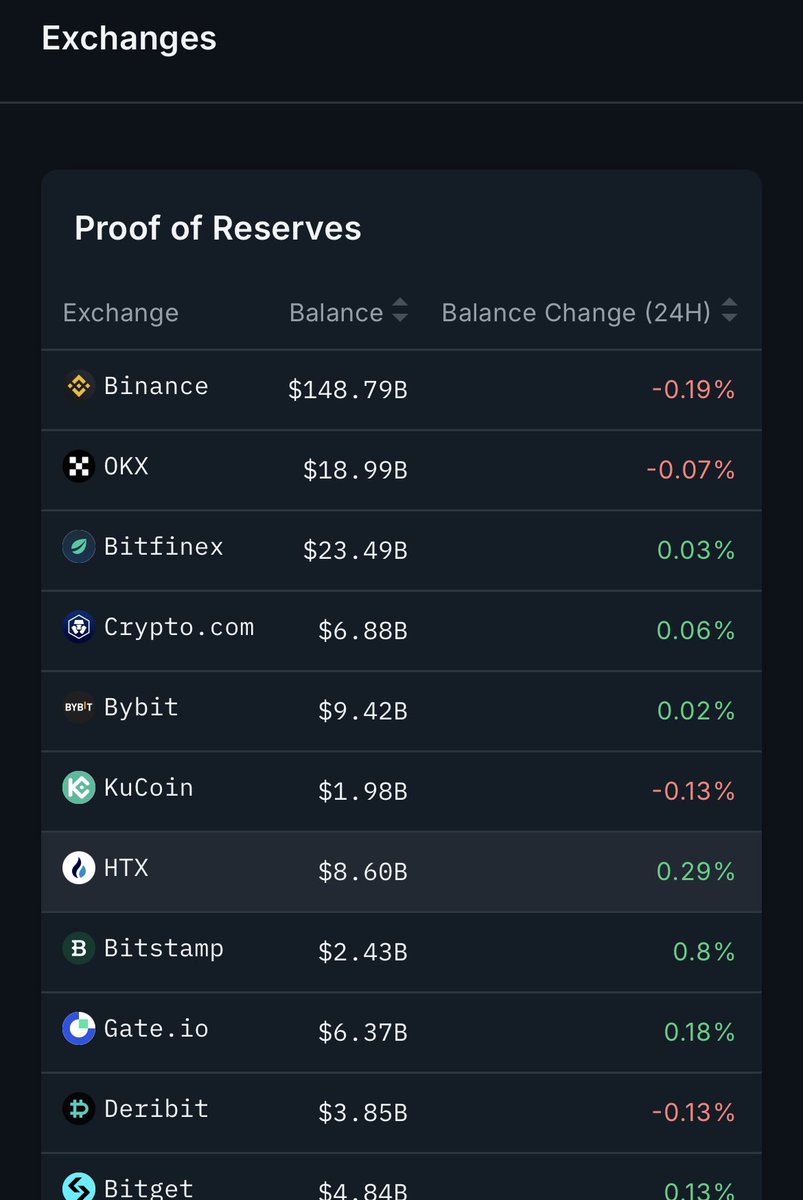The image size is (803, 1200).
Task: Click the Bitstamp logo icon
Action: coord(79,948)
